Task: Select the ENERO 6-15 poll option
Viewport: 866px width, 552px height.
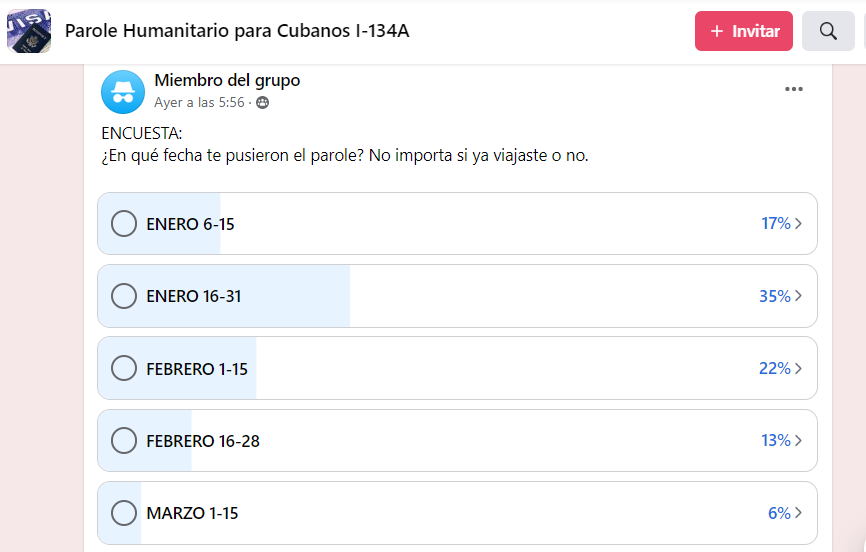Action: [x=124, y=224]
